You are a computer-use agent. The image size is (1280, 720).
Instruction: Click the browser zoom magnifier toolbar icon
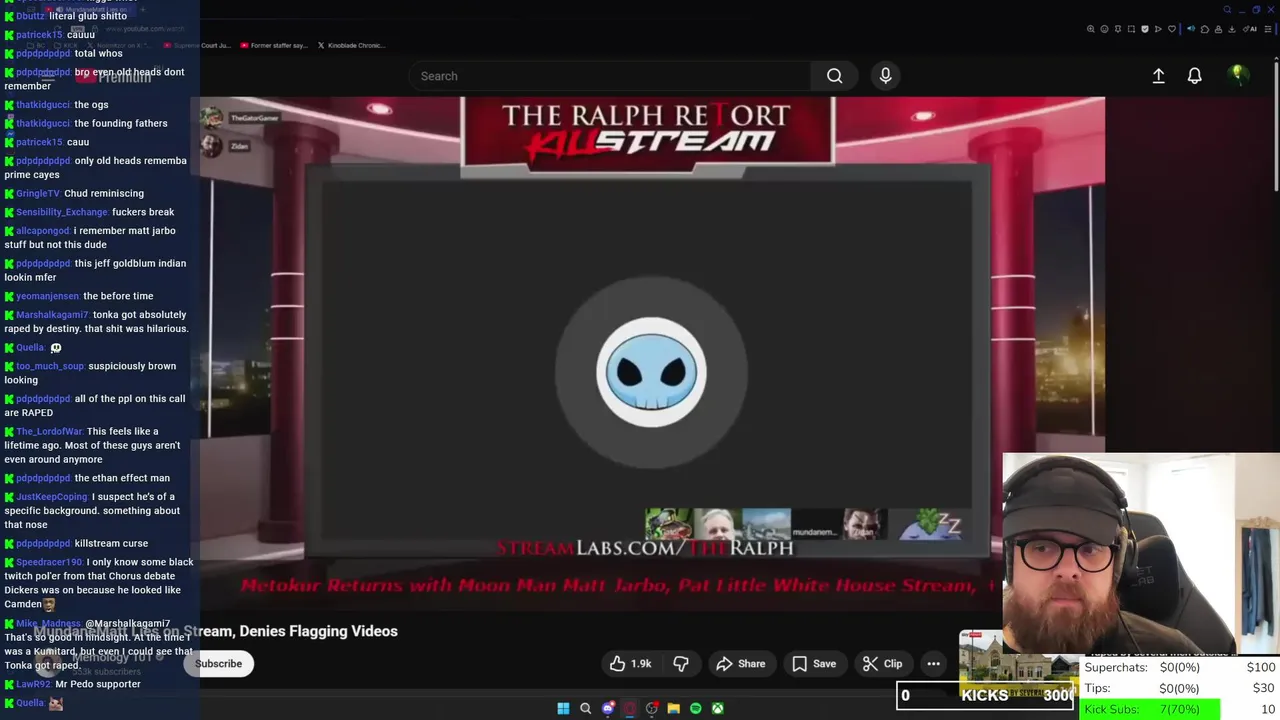1091,29
